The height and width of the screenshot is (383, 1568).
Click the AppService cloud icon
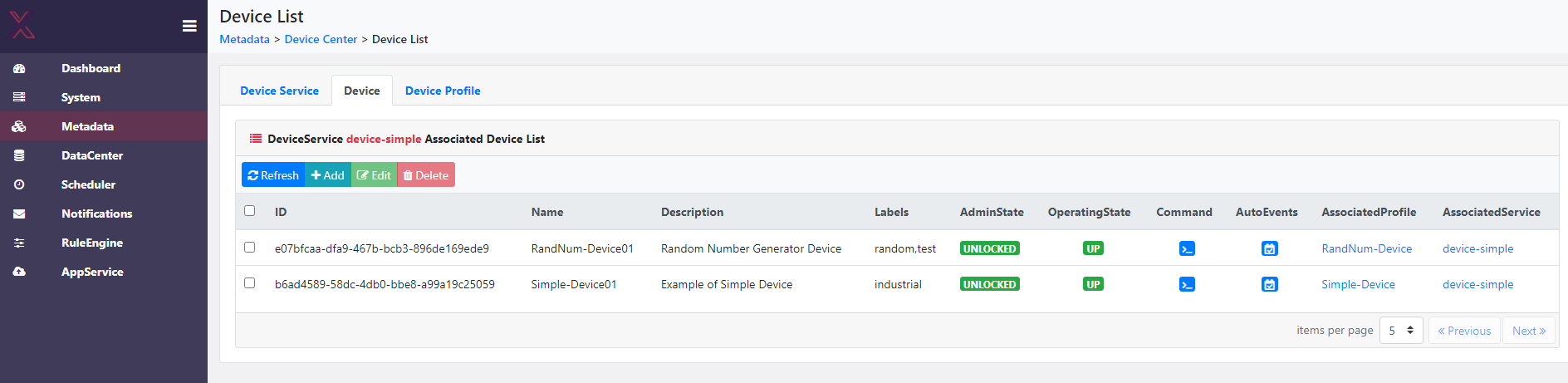click(x=19, y=272)
